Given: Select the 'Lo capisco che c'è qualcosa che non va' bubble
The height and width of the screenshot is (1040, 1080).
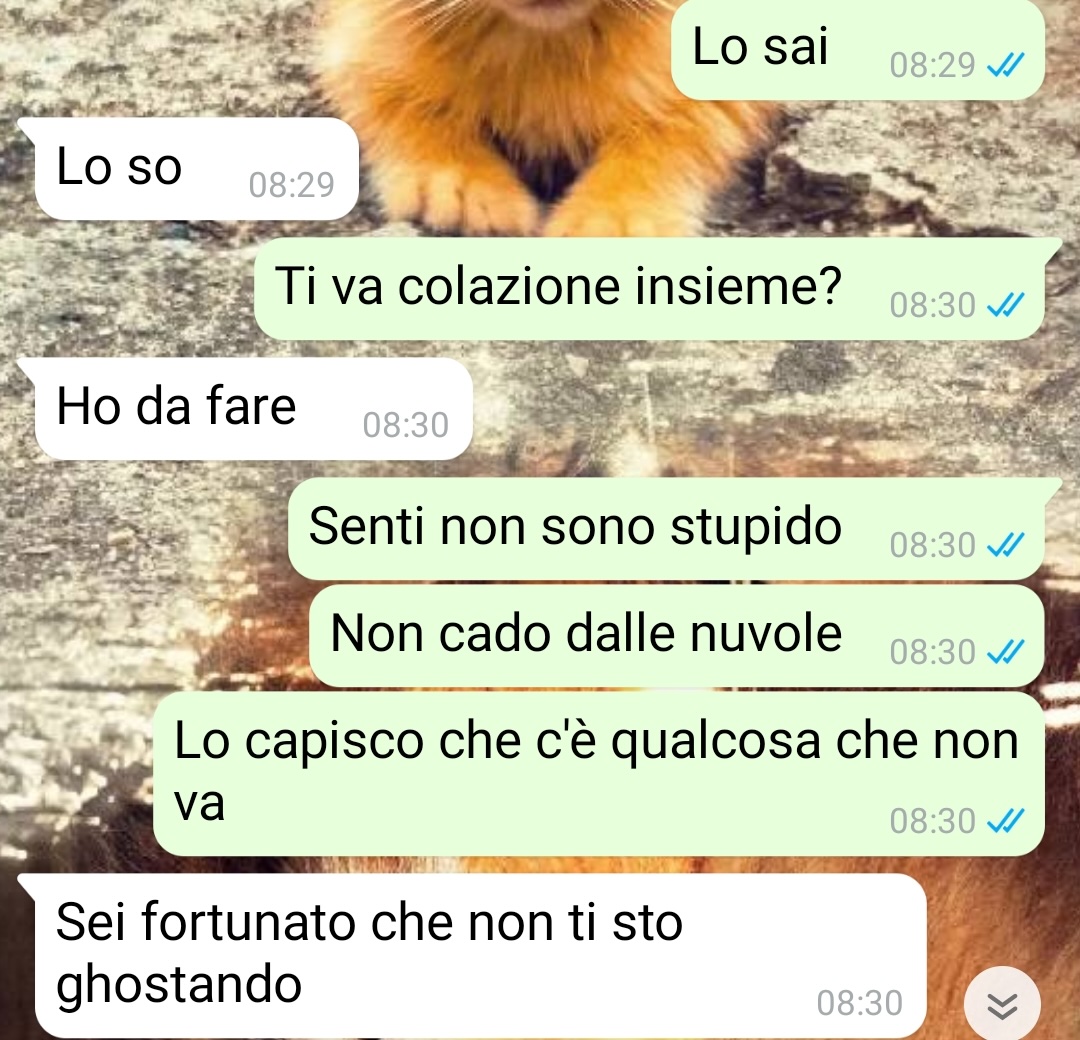Looking at the screenshot, I should 599,774.
